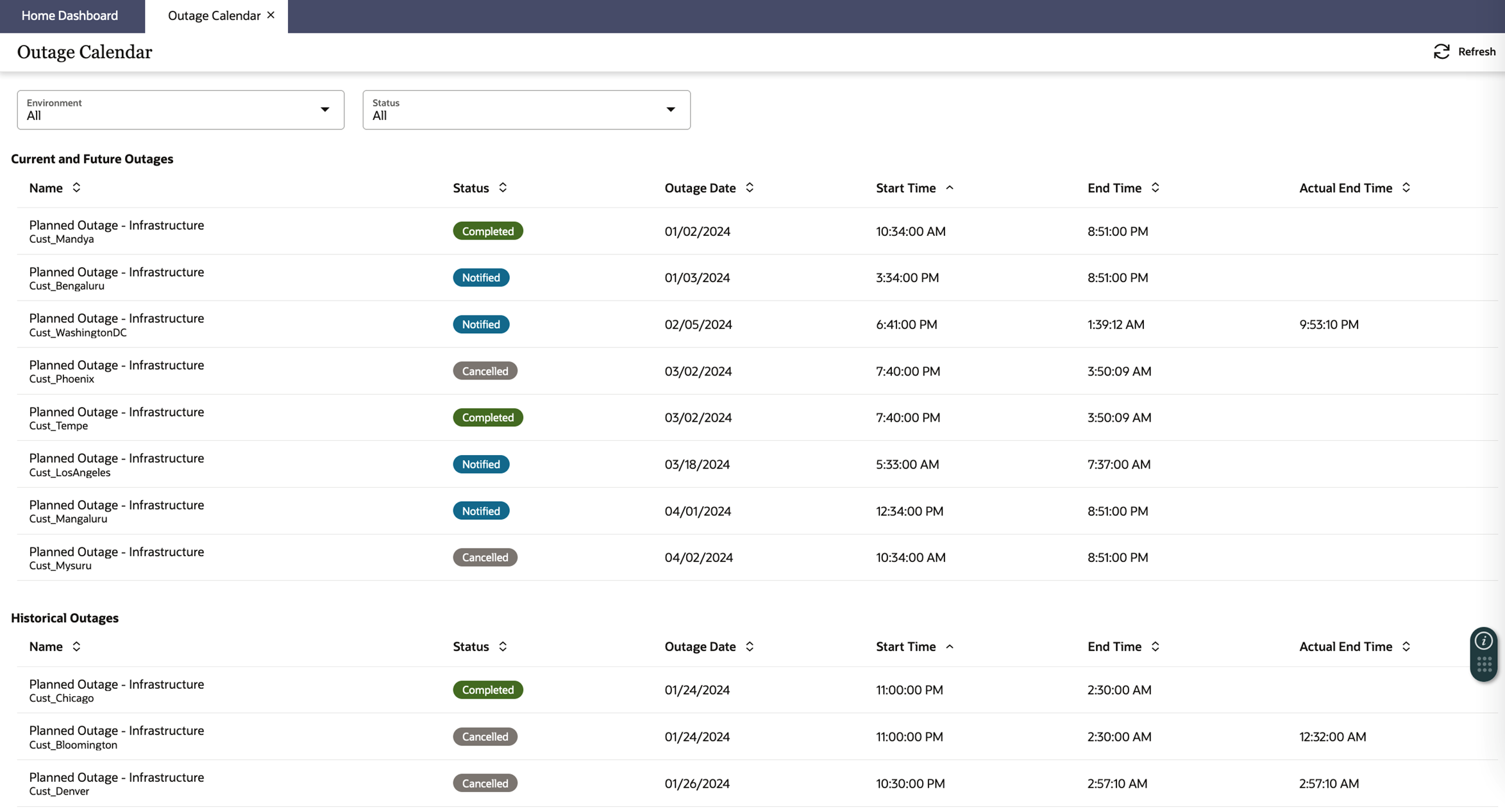Viewport: 1505px width, 812px height.
Task: Switch to the Home Dashboard tab
Action: [x=70, y=15]
